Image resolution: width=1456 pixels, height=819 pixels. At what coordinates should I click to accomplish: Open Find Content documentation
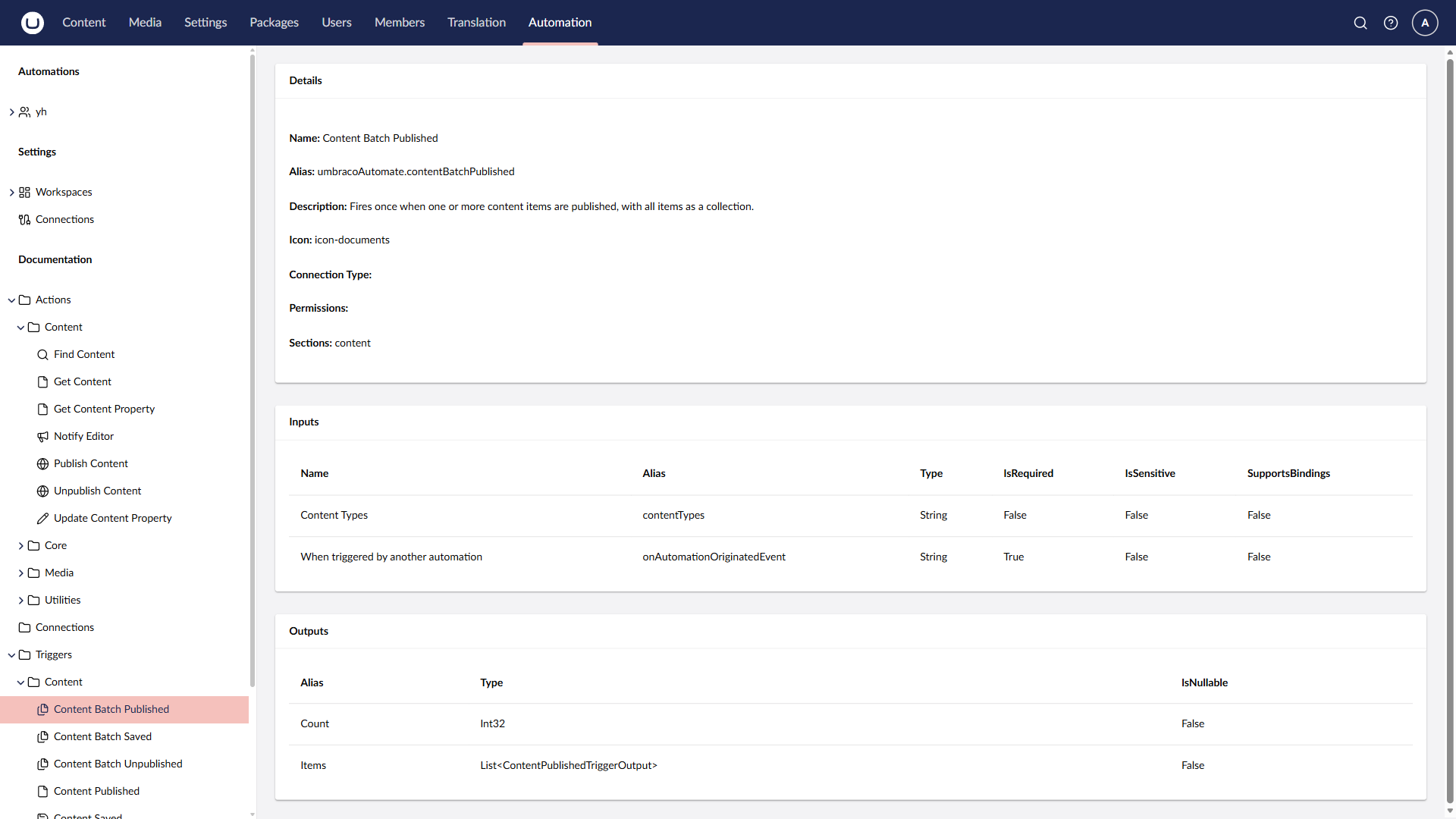[x=84, y=355]
